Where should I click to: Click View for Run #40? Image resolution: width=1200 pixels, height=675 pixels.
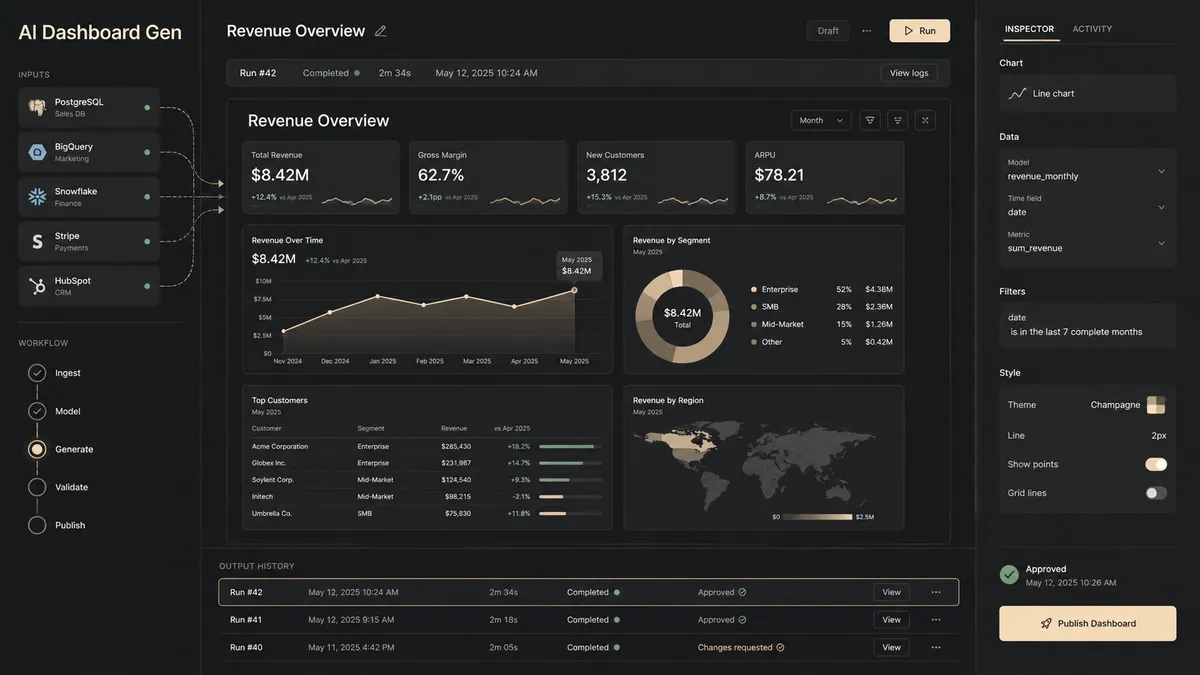point(891,647)
